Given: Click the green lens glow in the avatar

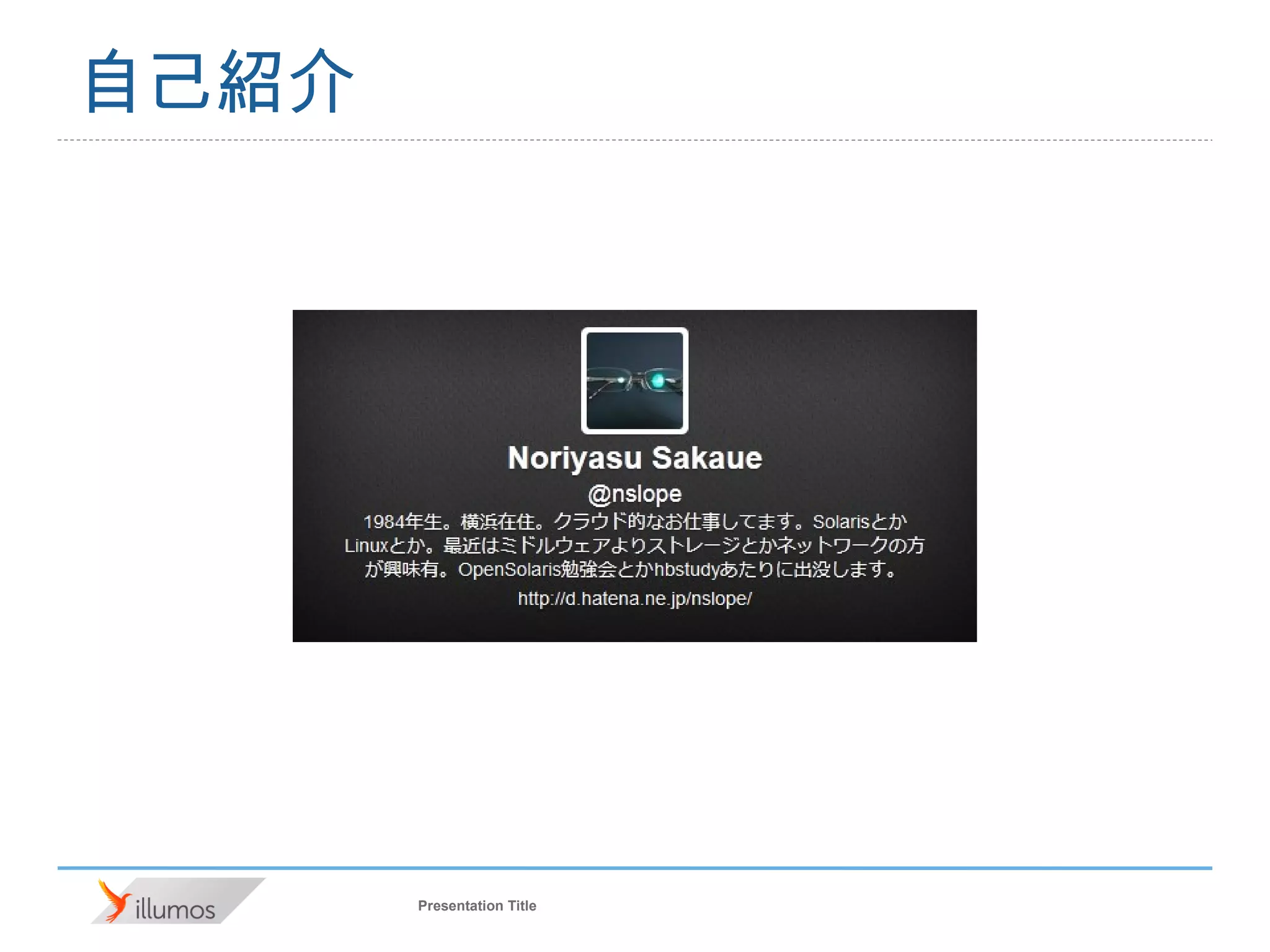Looking at the screenshot, I should tap(657, 380).
